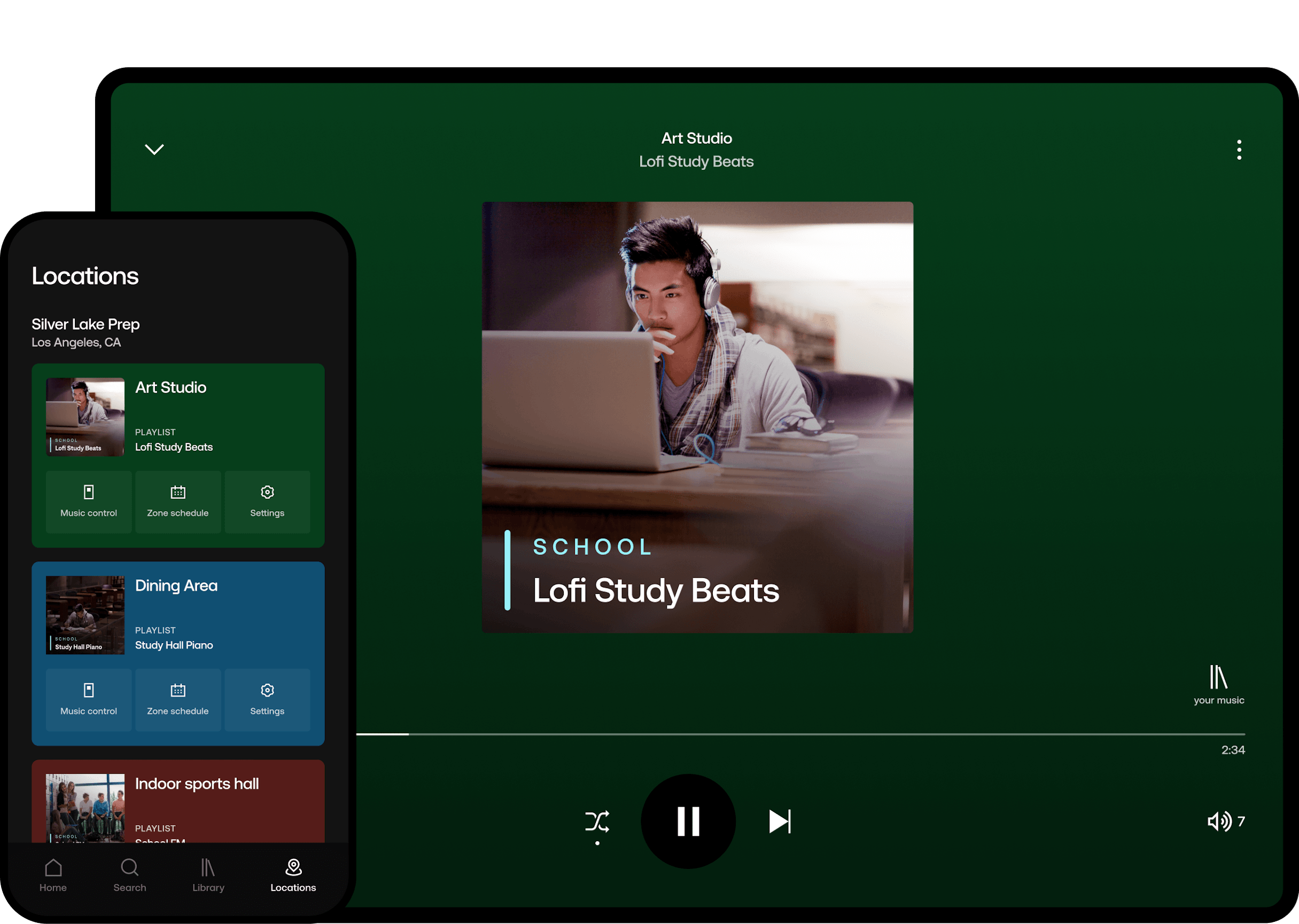The image size is (1299, 924).
Task: Select the Locations tab
Action: point(293,875)
